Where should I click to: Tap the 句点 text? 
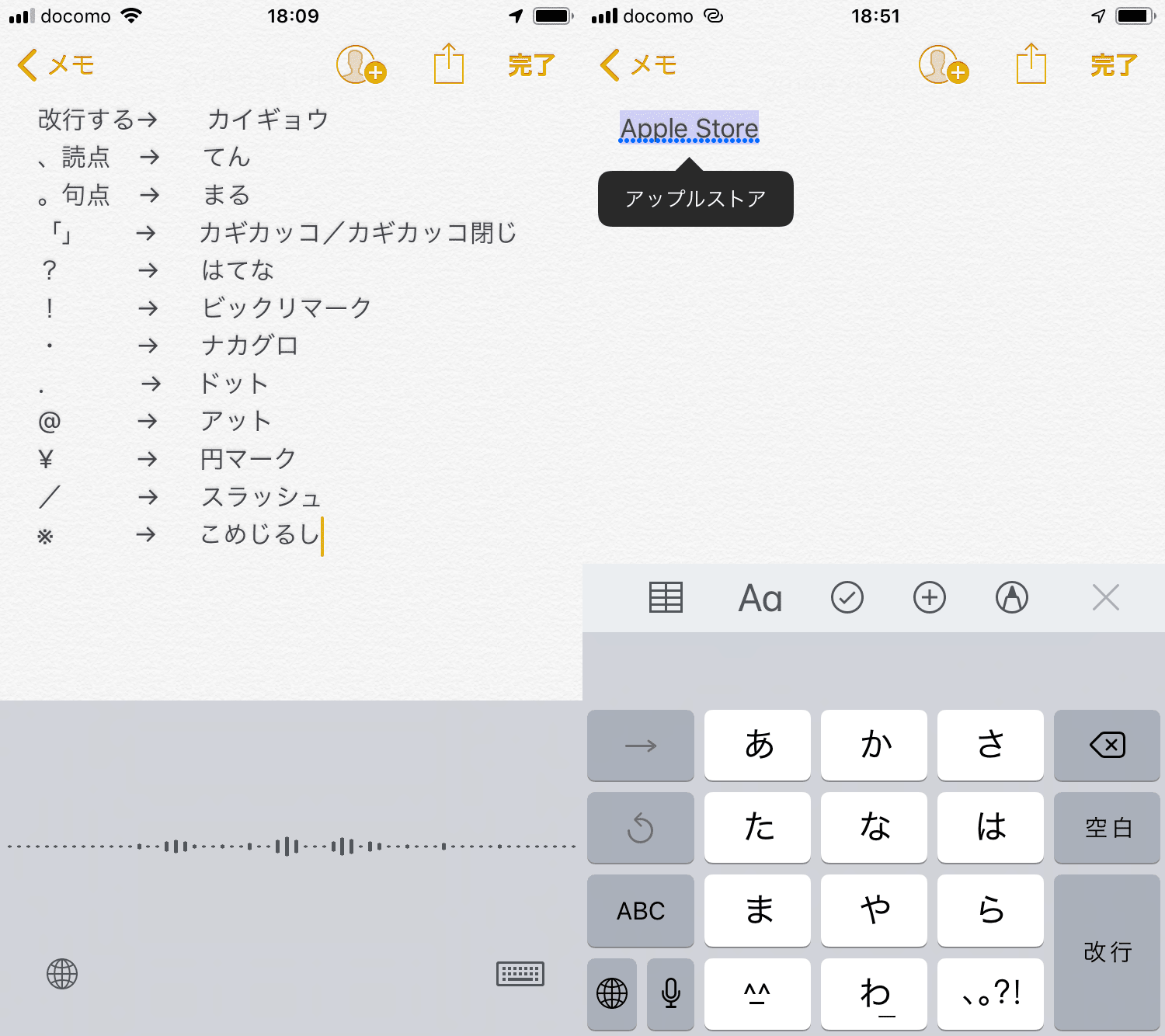click(x=86, y=194)
